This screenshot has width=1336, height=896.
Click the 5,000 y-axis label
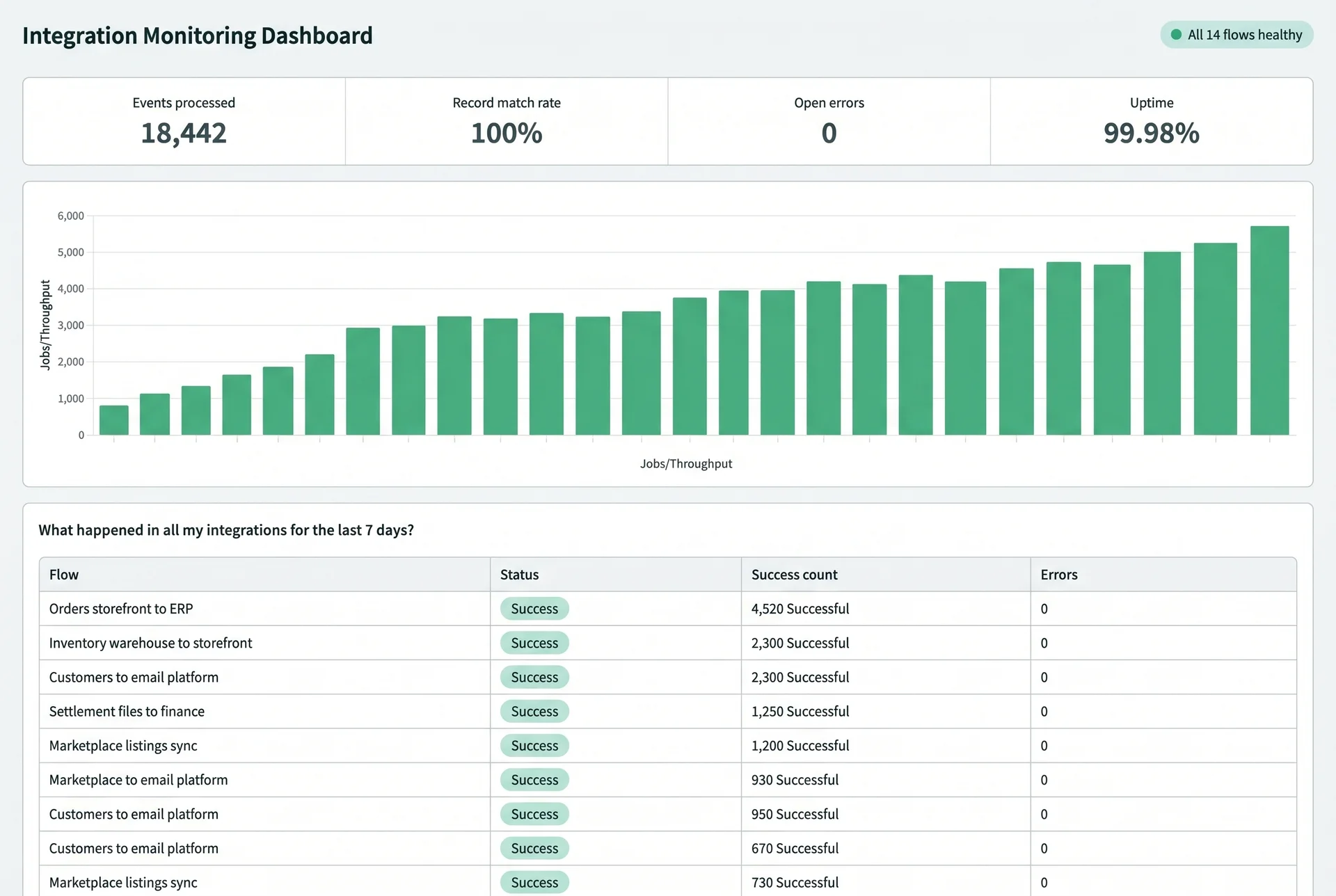coord(70,253)
